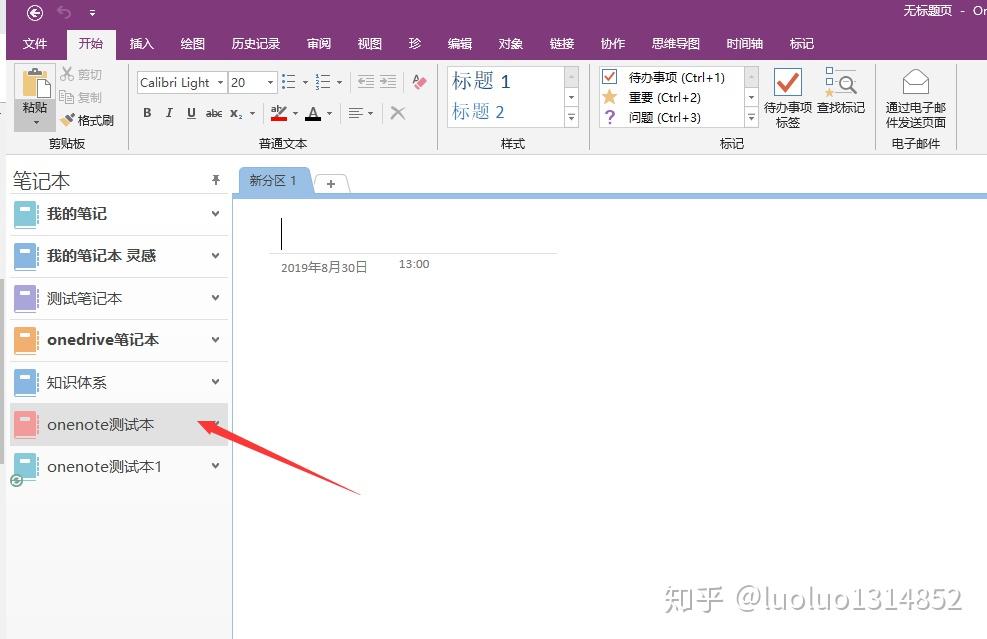Image resolution: width=987 pixels, height=639 pixels.
Task: Click the 2019年8月30日 page date
Action: coord(324,268)
